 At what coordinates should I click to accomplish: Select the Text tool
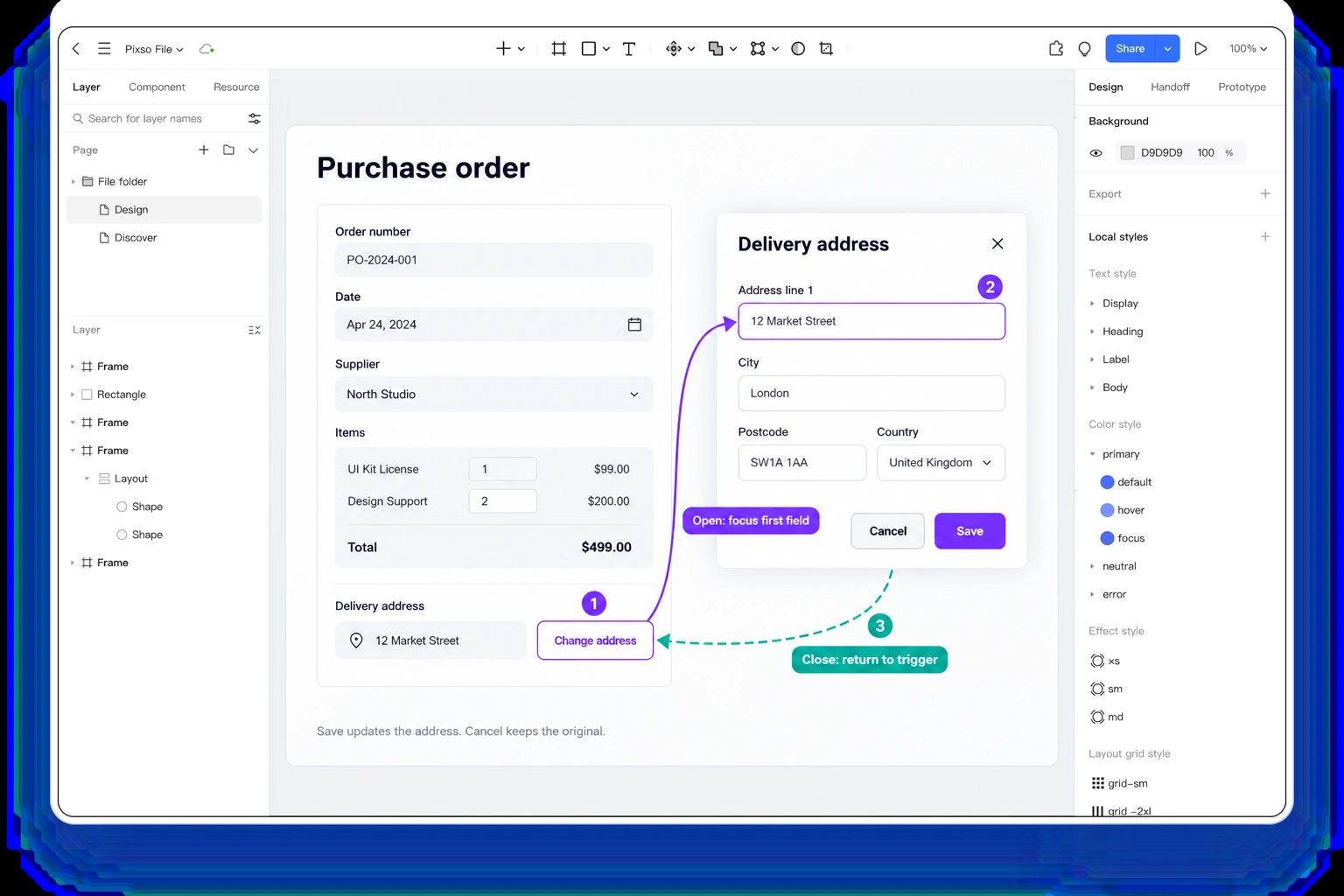pos(629,49)
